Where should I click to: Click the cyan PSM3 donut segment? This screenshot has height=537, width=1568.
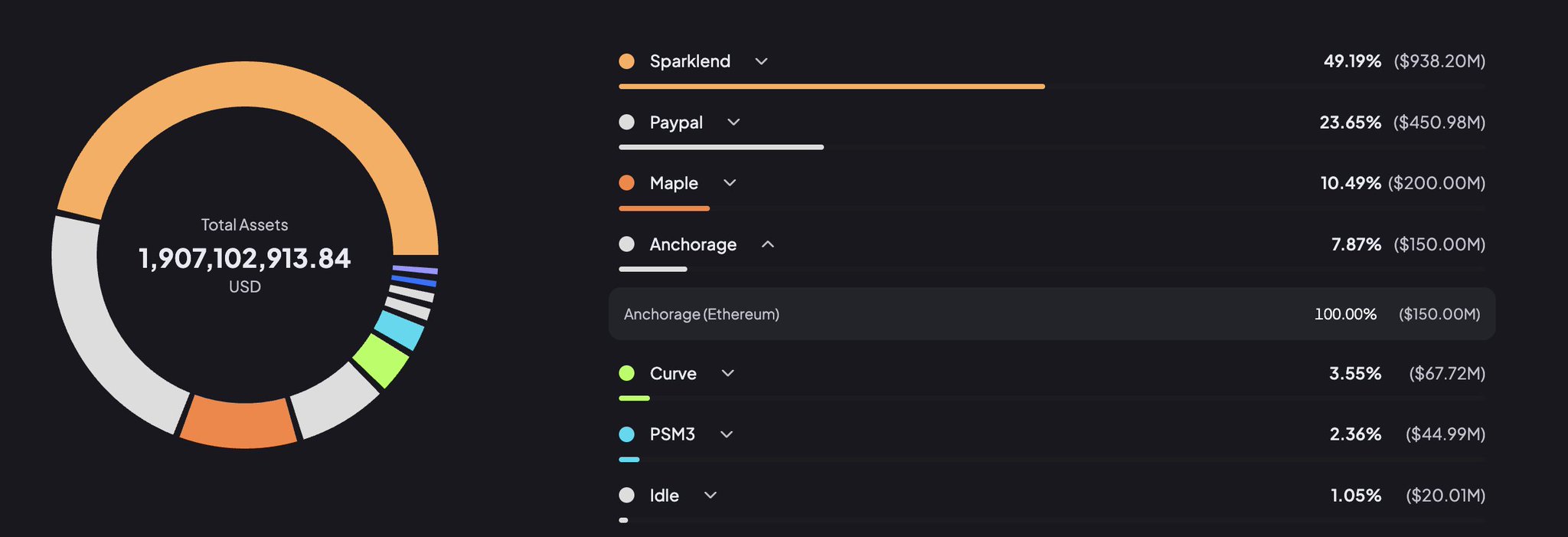point(400,330)
